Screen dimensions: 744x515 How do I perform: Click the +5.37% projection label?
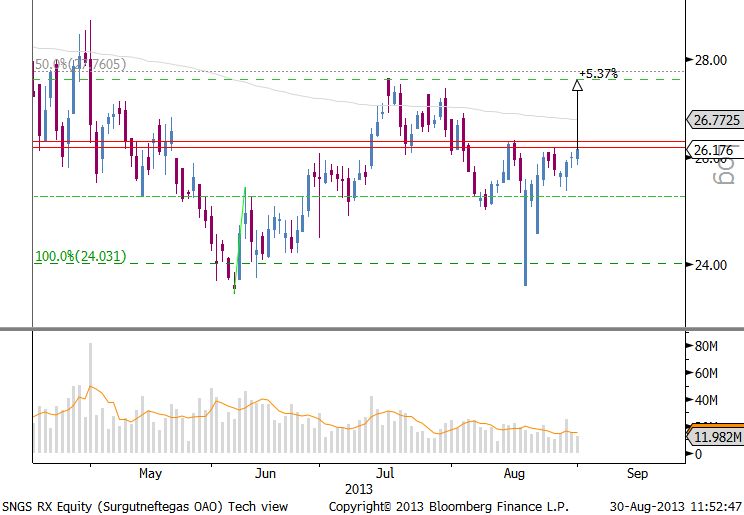tap(598, 73)
